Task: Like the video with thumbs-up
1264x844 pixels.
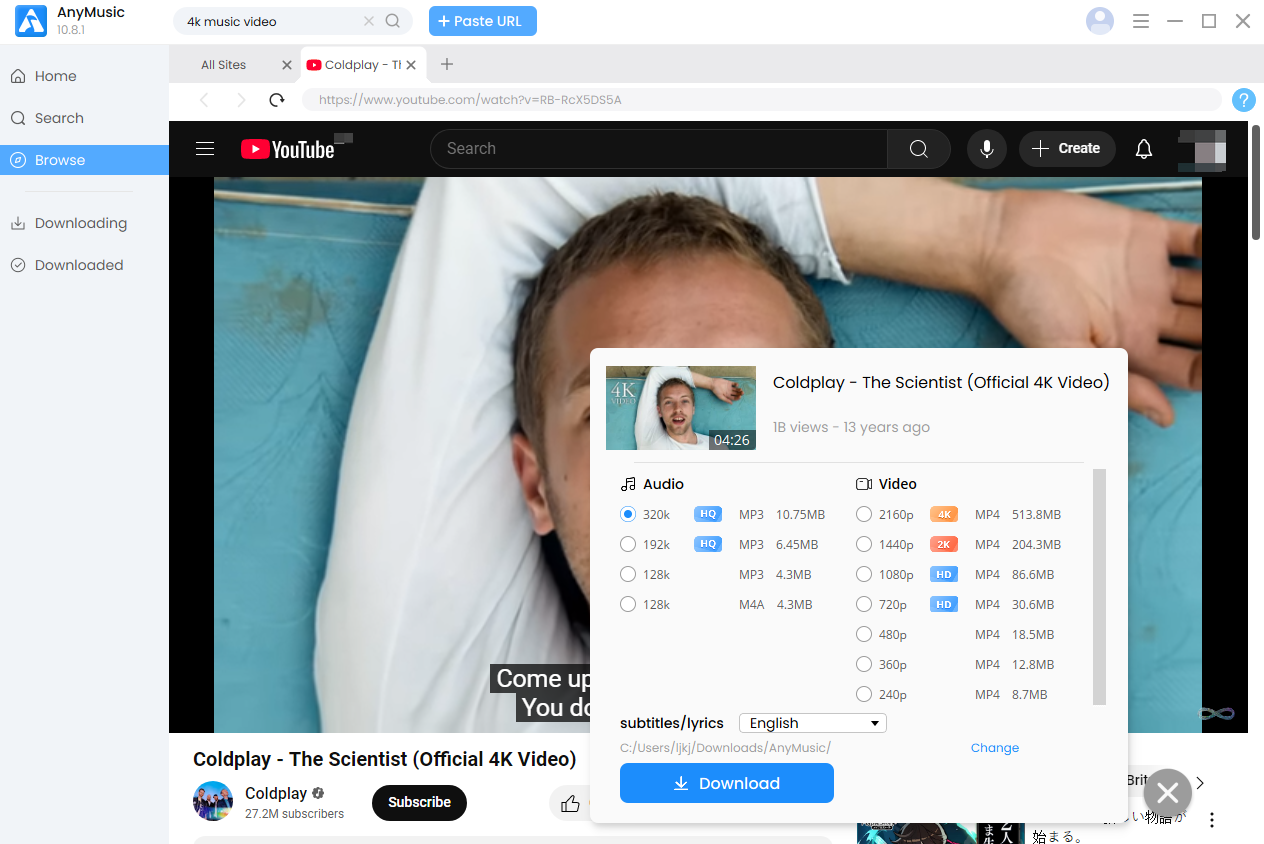Action: [x=571, y=803]
